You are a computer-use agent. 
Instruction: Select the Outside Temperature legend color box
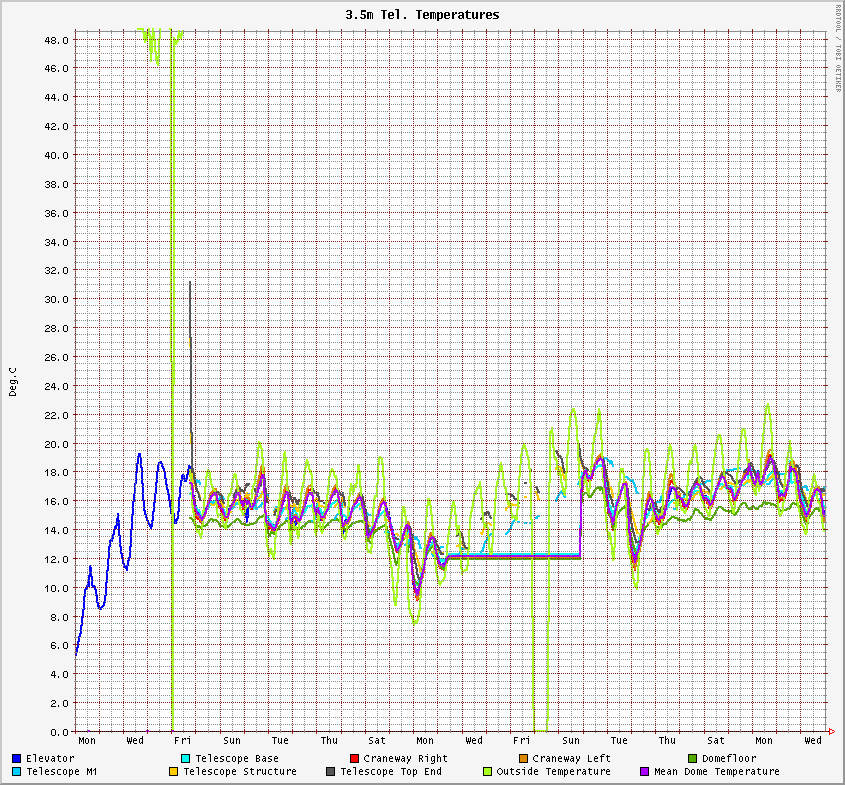488,771
